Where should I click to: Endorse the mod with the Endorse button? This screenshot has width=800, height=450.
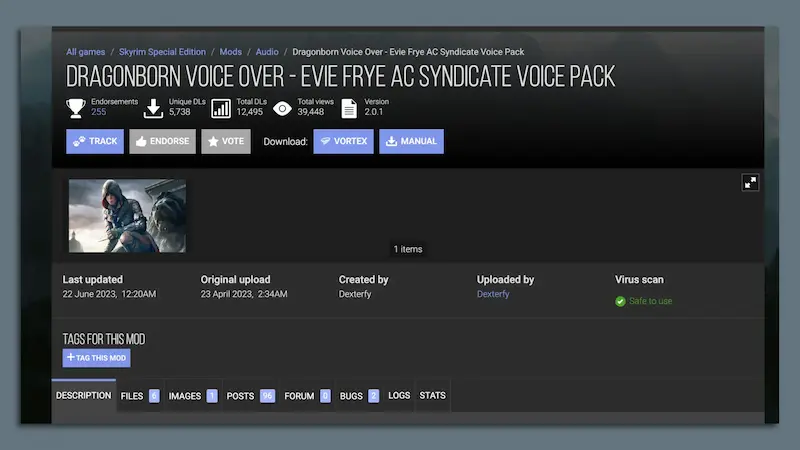[162, 141]
